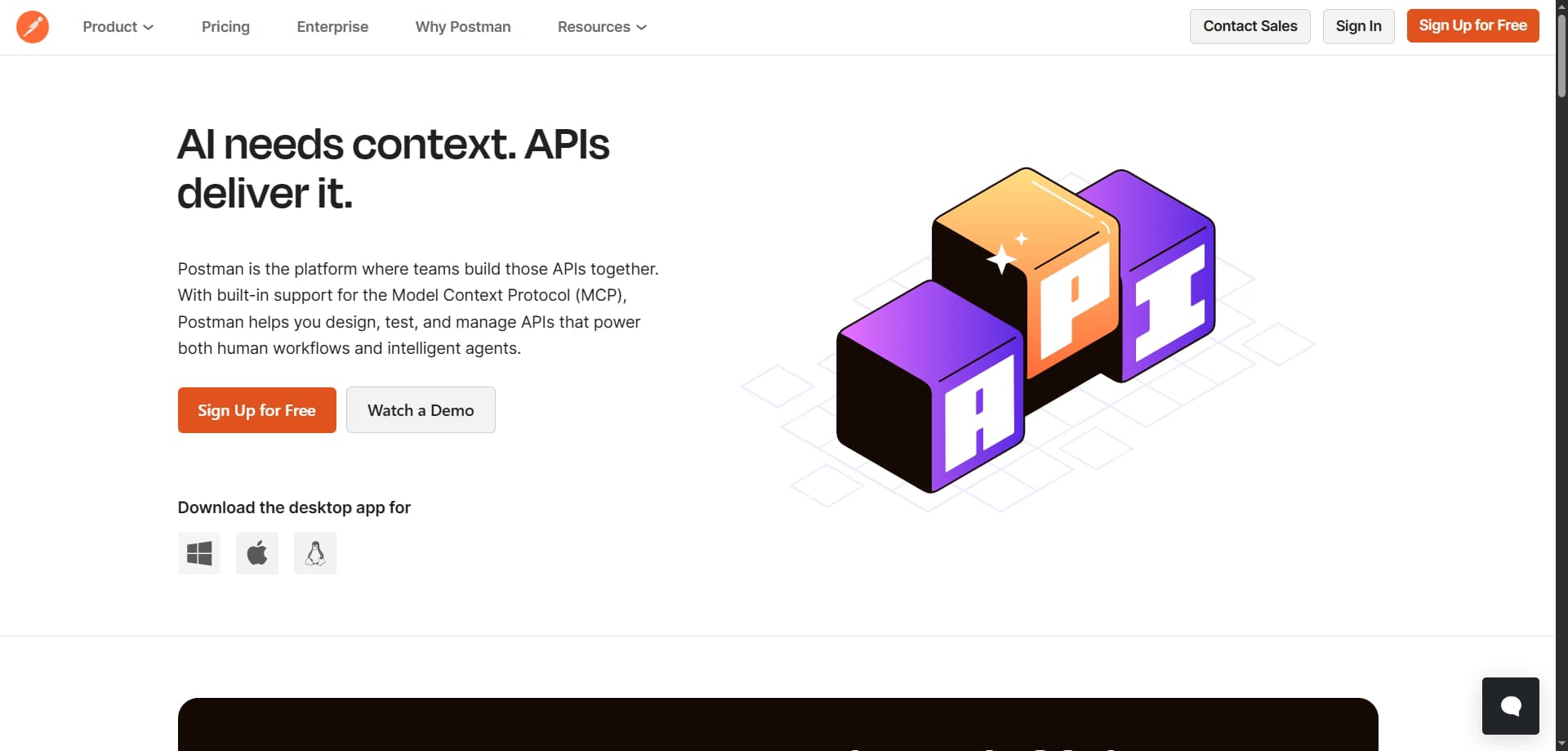Screen dimensions: 1568x751
Task: Expand the Product dropdown menu
Action: 118,27
